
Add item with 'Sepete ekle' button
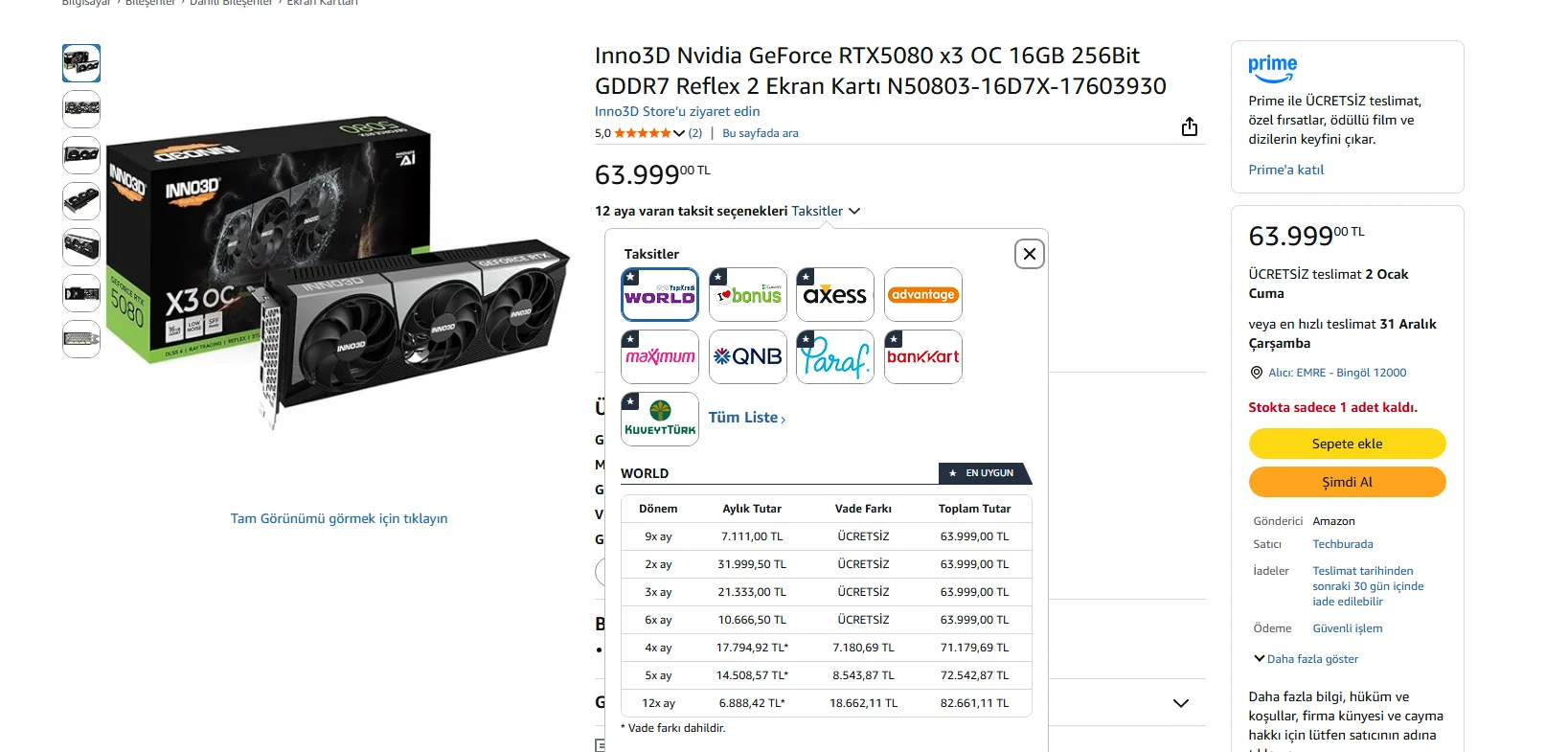pyautogui.click(x=1347, y=444)
